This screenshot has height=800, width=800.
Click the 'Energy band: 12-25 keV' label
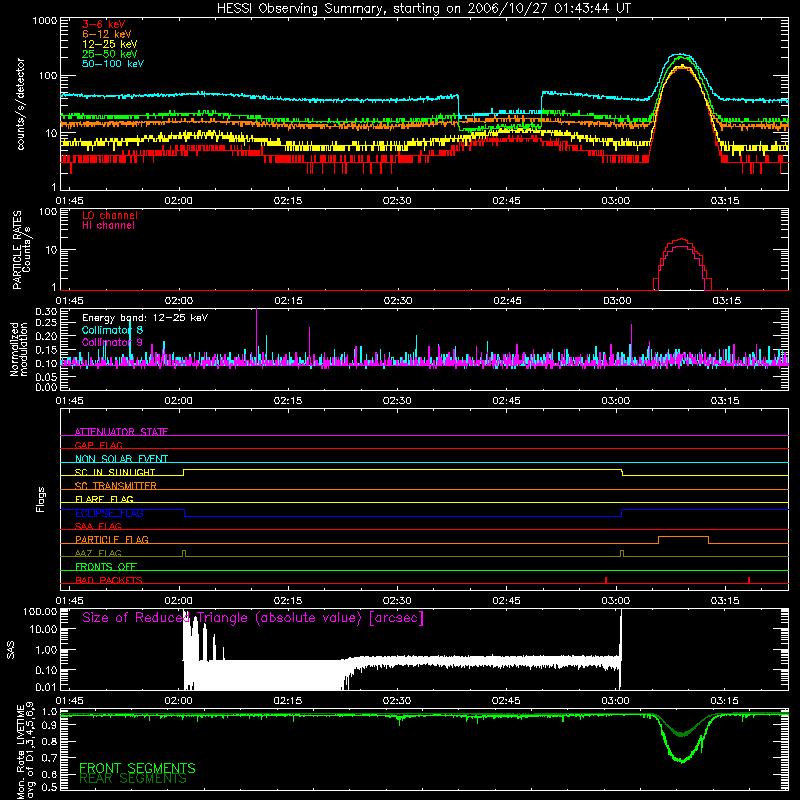[145, 318]
